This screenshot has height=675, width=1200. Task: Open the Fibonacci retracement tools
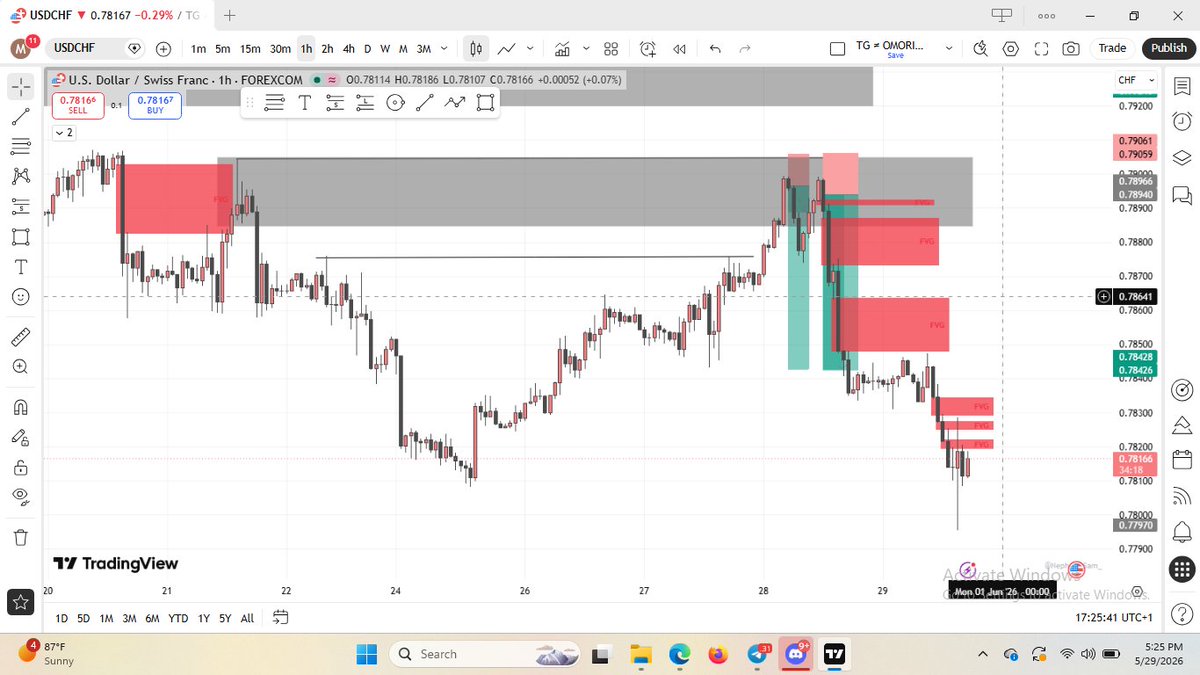point(20,146)
